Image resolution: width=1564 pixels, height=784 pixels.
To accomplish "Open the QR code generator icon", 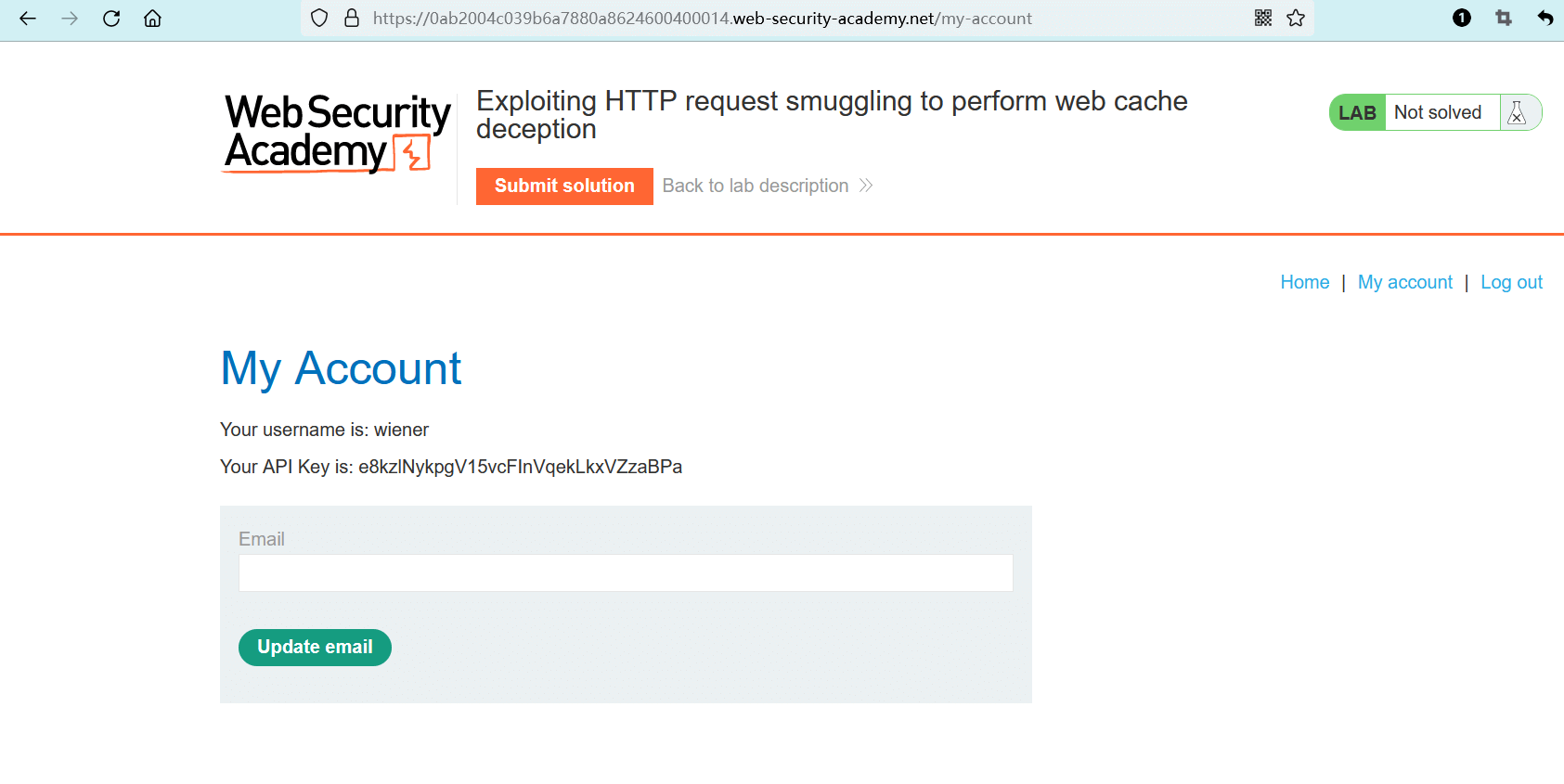I will coord(1263,19).
